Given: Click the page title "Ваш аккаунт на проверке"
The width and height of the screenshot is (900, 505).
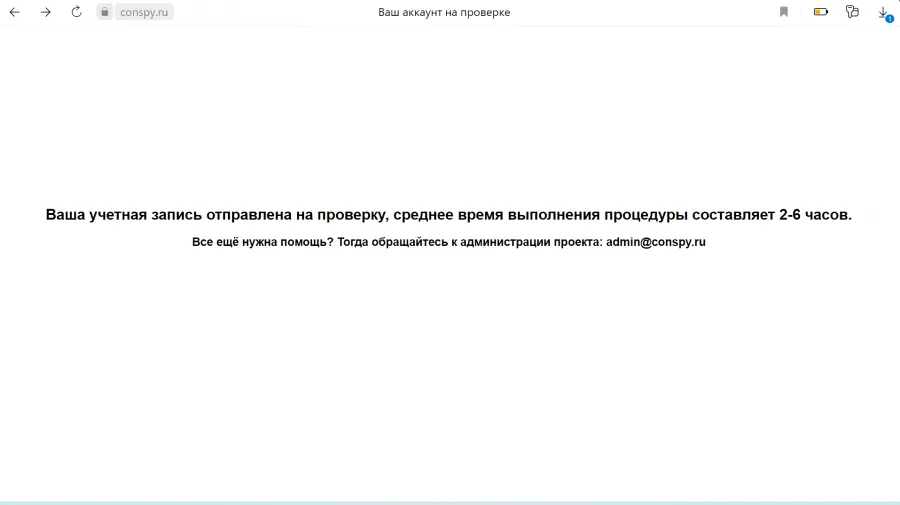Looking at the screenshot, I should pos(444,12).
